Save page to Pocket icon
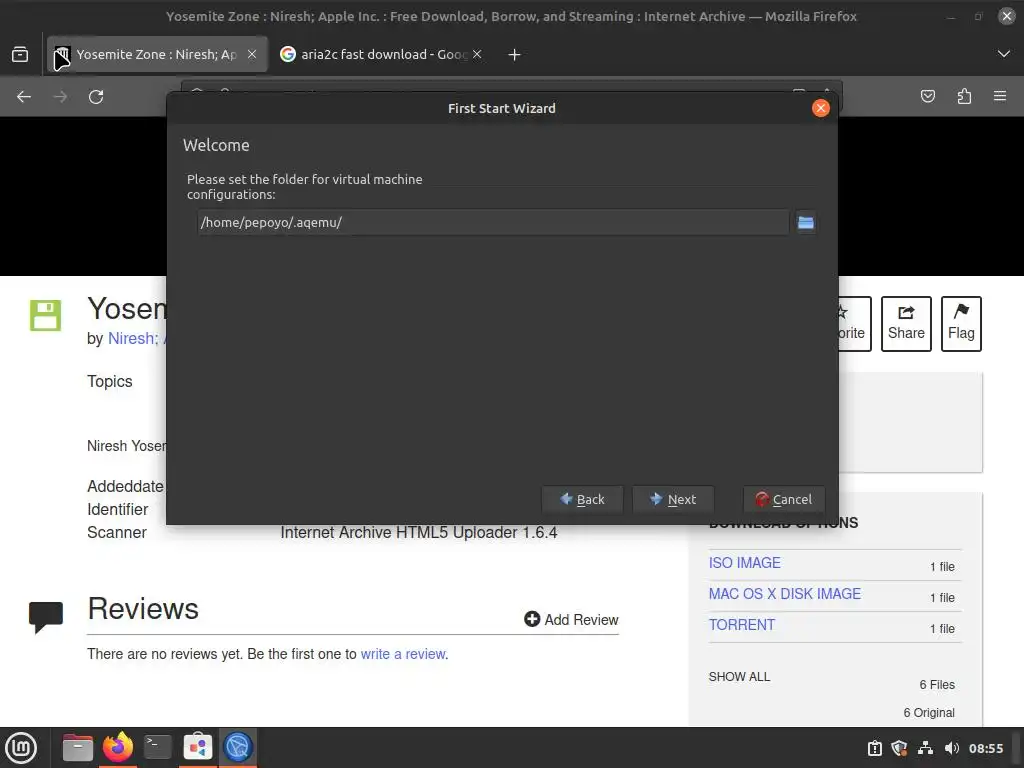The width and height of the screenshot is (1024, 768). (x=928, y=97)
